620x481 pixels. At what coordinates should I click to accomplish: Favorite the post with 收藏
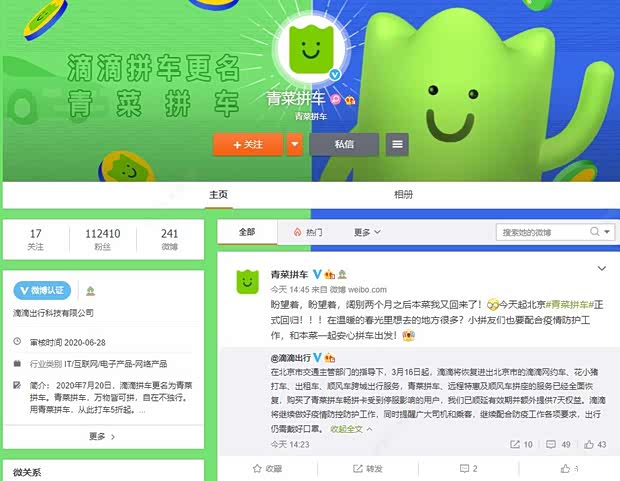(267, 469)
